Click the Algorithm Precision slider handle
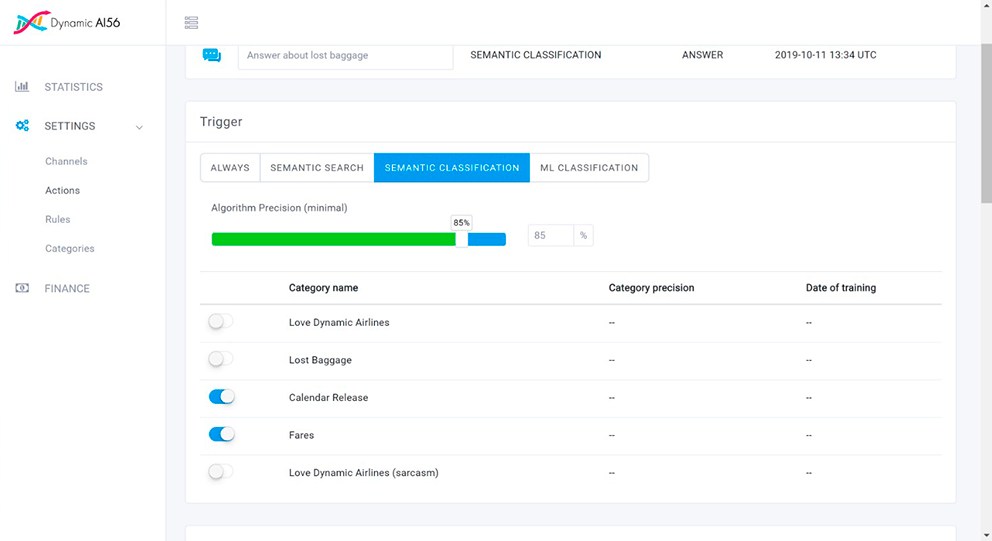 pos(461,239)
